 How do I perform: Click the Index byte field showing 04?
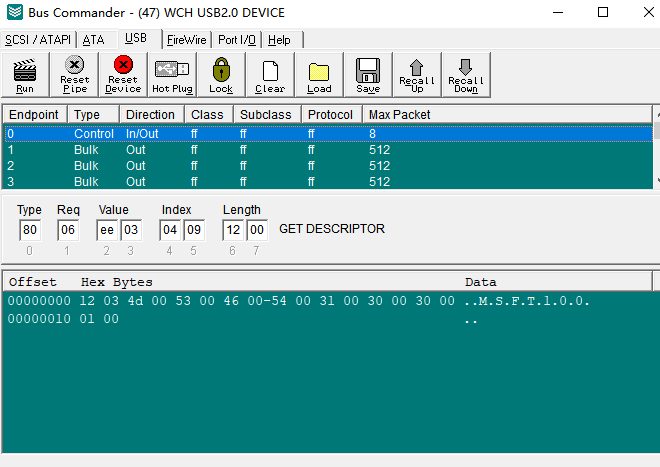pos(170,230)
